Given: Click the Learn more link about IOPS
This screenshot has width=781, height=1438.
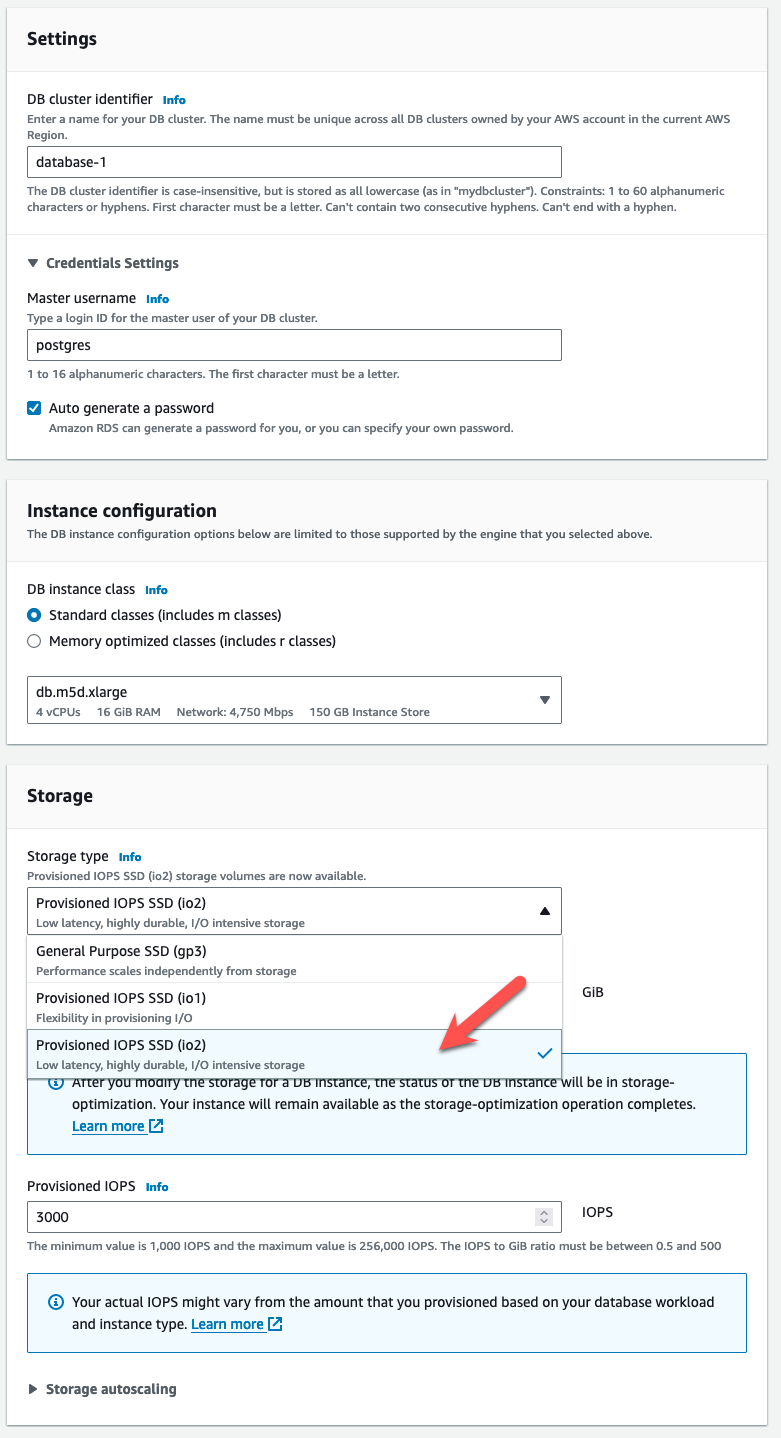Looking at the screenshot, I should tap(227, 1324).
